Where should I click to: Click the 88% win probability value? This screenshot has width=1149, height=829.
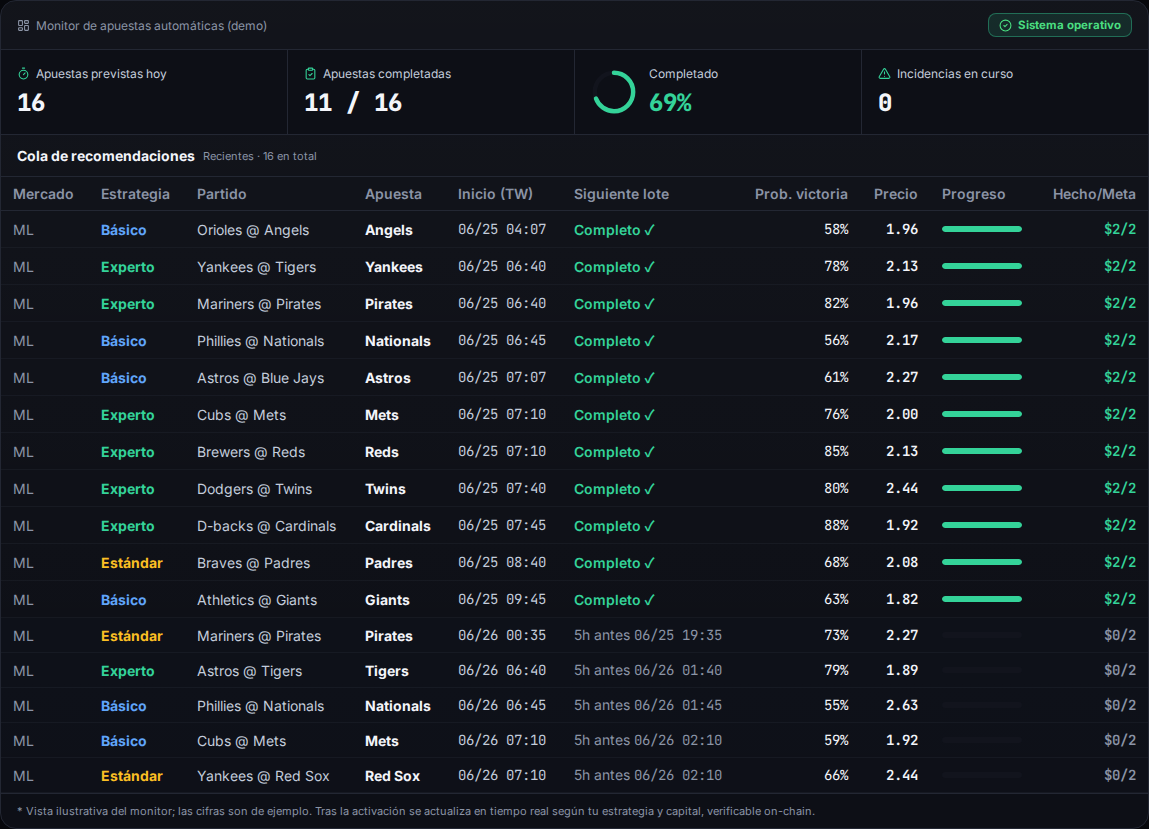tap(836, 526)
